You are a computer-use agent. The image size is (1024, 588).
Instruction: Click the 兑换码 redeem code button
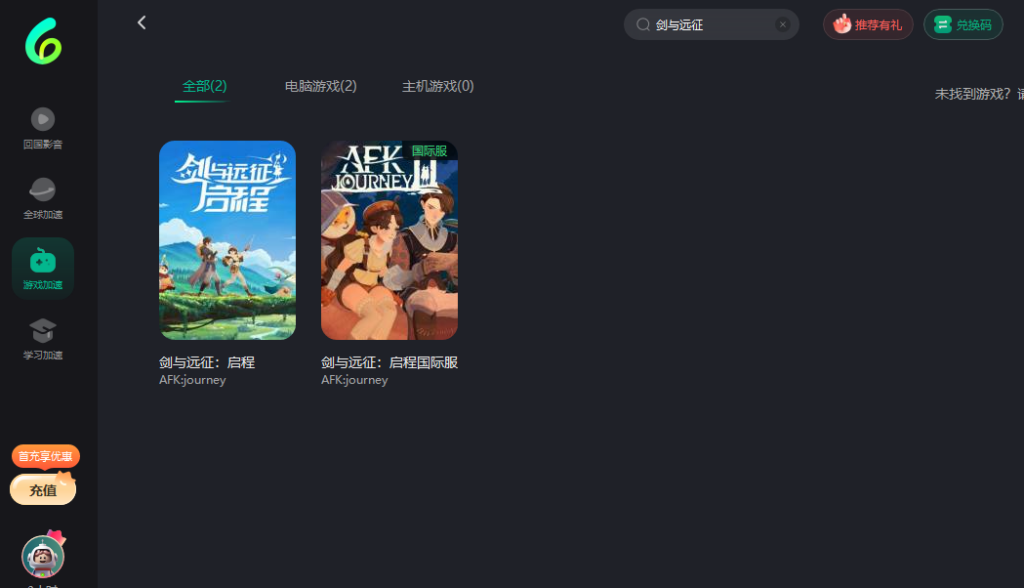[x=962, y=25]
